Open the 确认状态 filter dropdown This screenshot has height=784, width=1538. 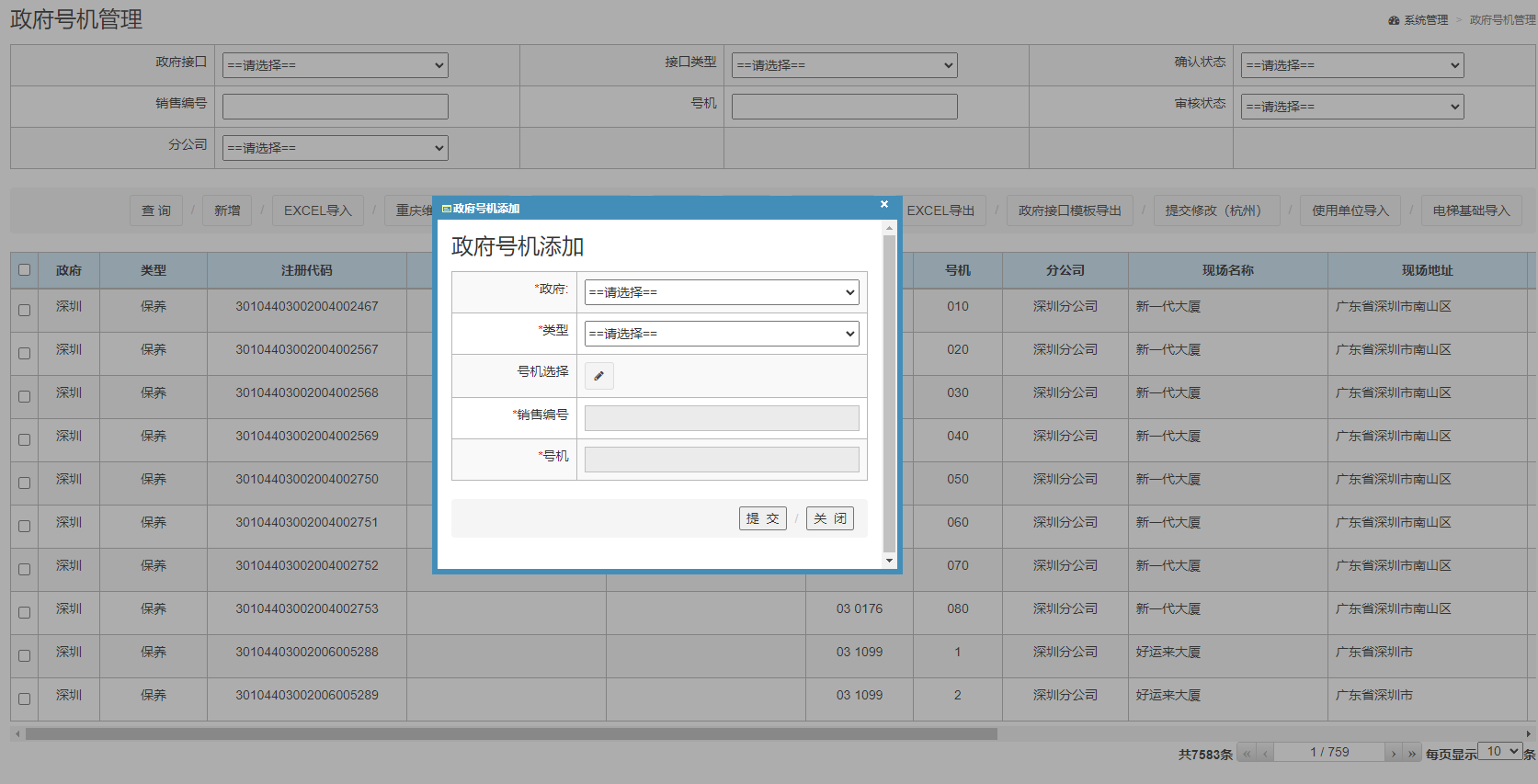click(1352, 65)
